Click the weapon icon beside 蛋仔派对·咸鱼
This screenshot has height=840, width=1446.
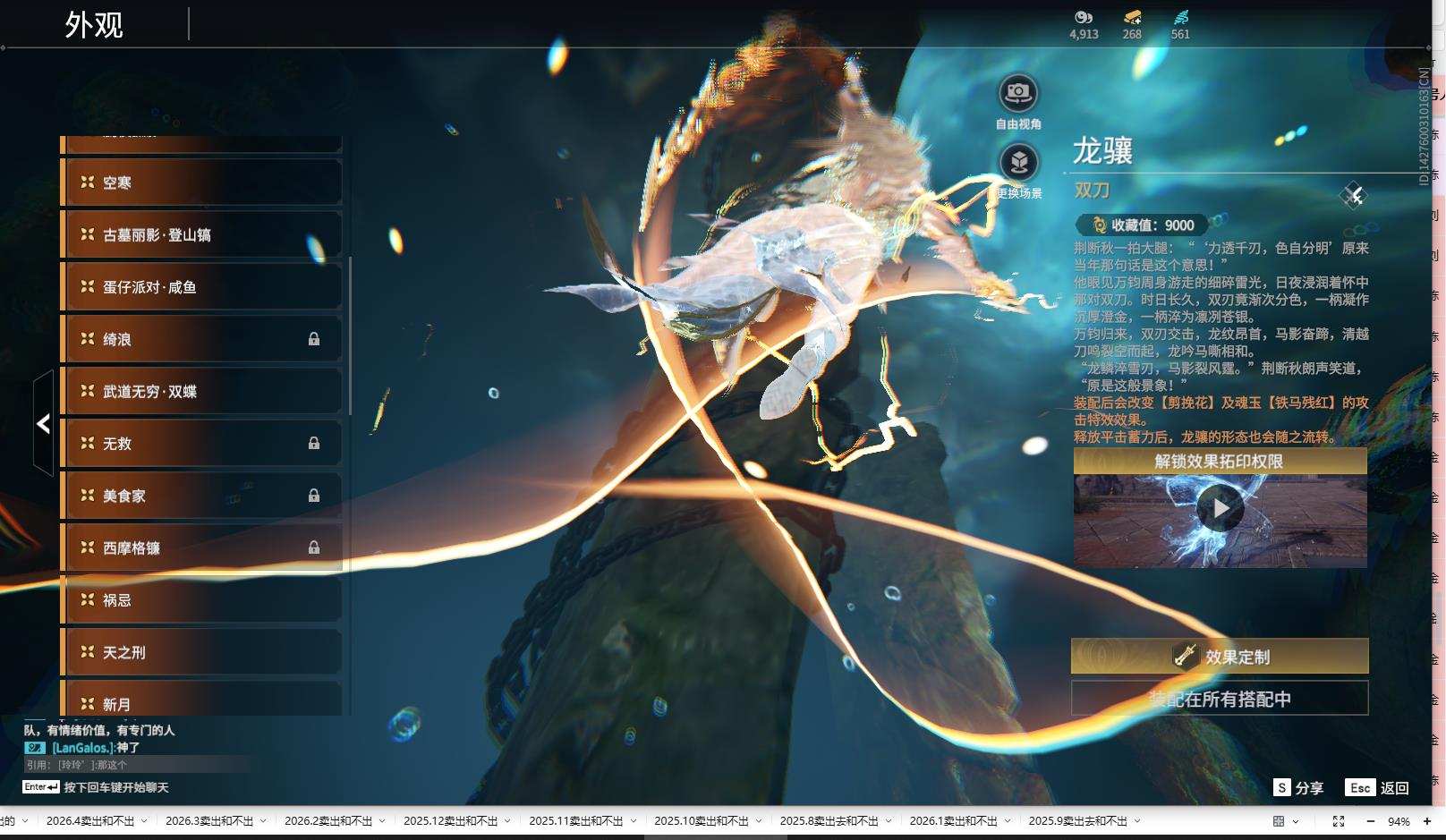point(87,286)
